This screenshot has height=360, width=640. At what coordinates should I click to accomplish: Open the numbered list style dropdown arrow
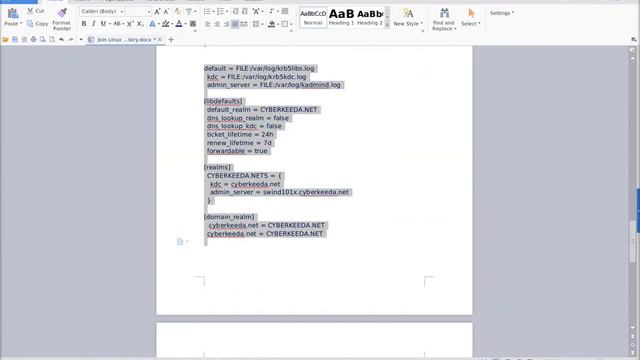click(227, 11)
